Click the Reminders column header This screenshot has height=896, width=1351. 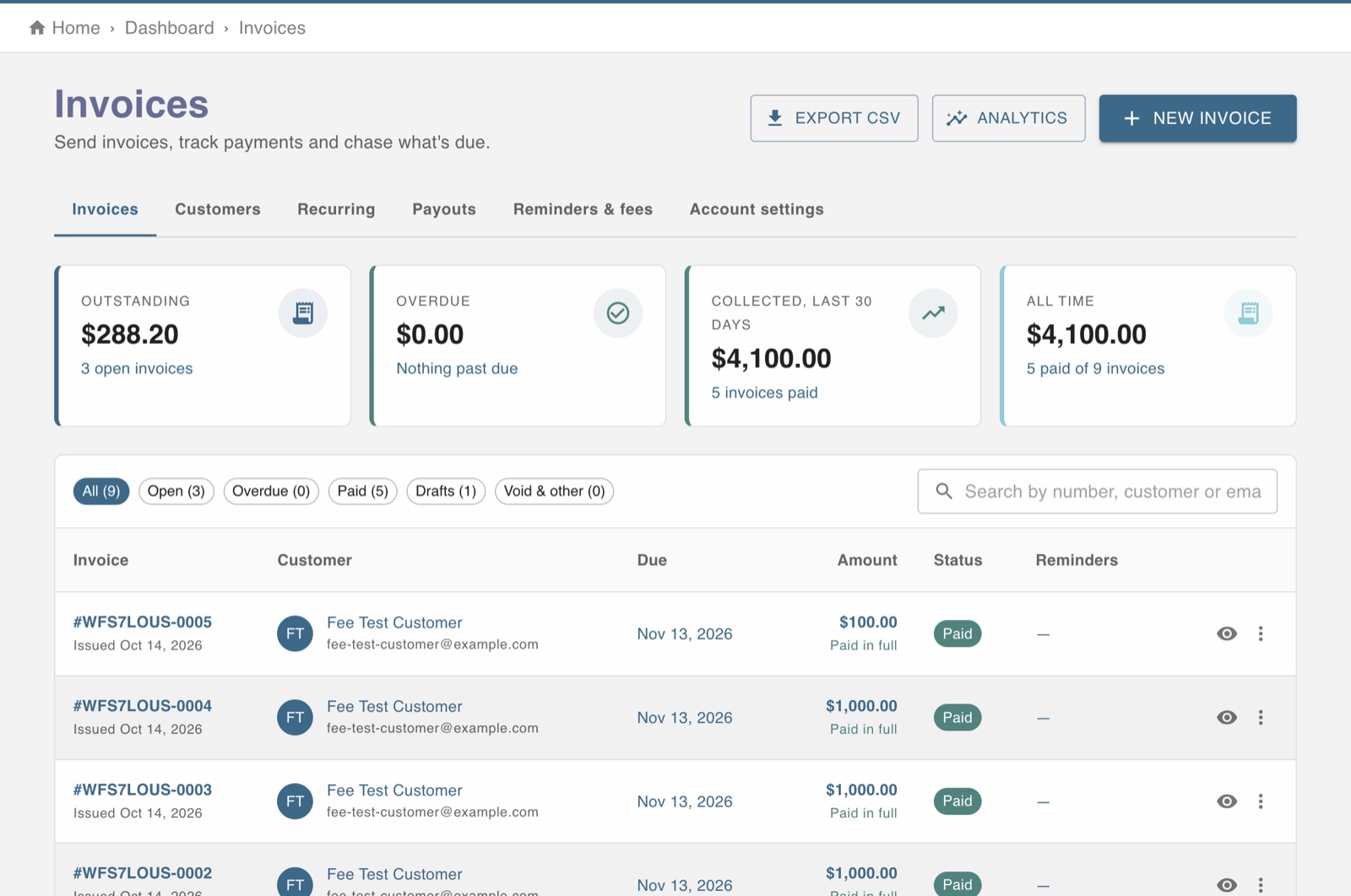[x=1077, y=560]
